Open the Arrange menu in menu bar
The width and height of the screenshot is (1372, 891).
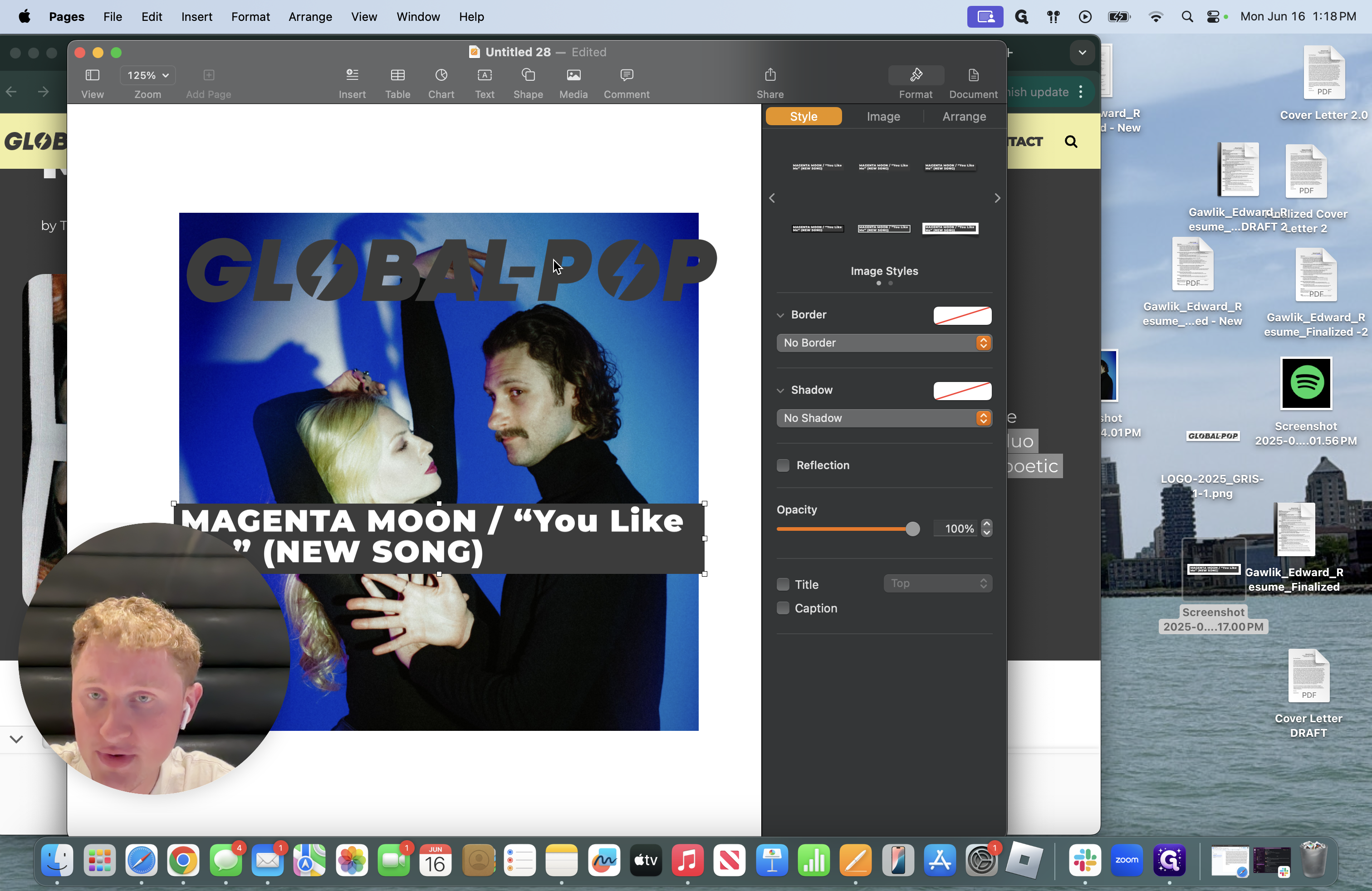[310, 17]
